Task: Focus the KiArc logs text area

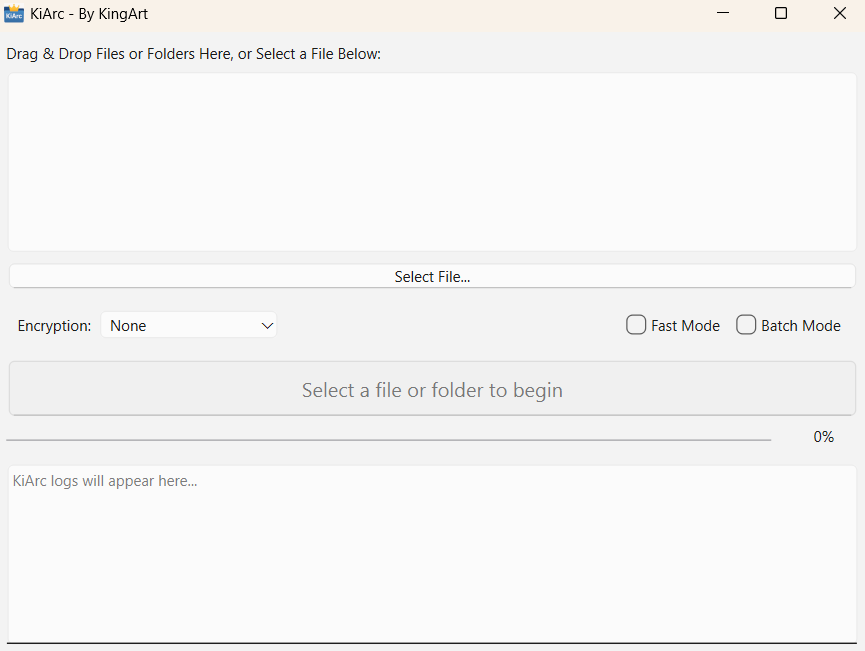Action: pyautogui.click(x=432, y=555)
